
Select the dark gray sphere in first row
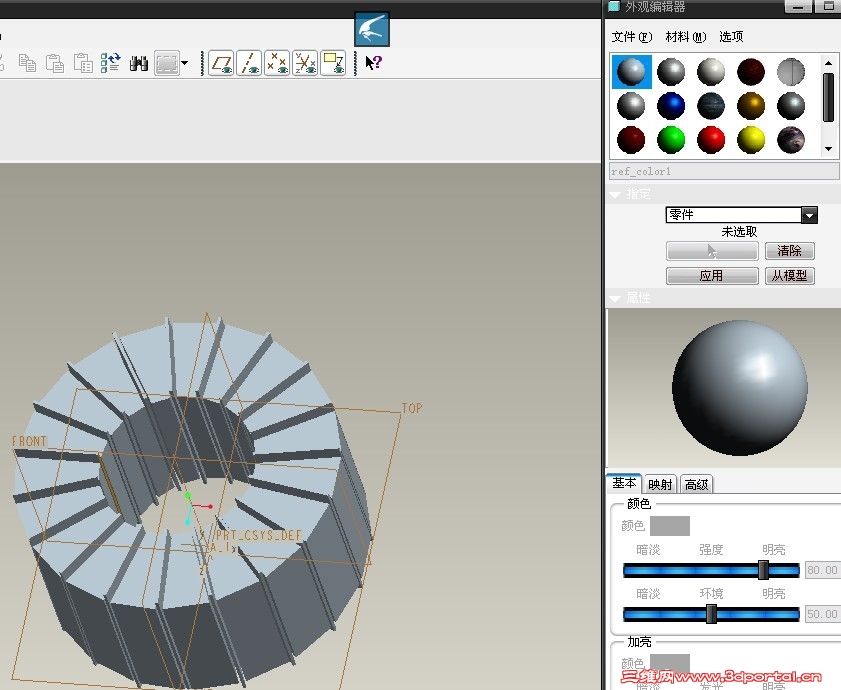[x=671, y=72]
